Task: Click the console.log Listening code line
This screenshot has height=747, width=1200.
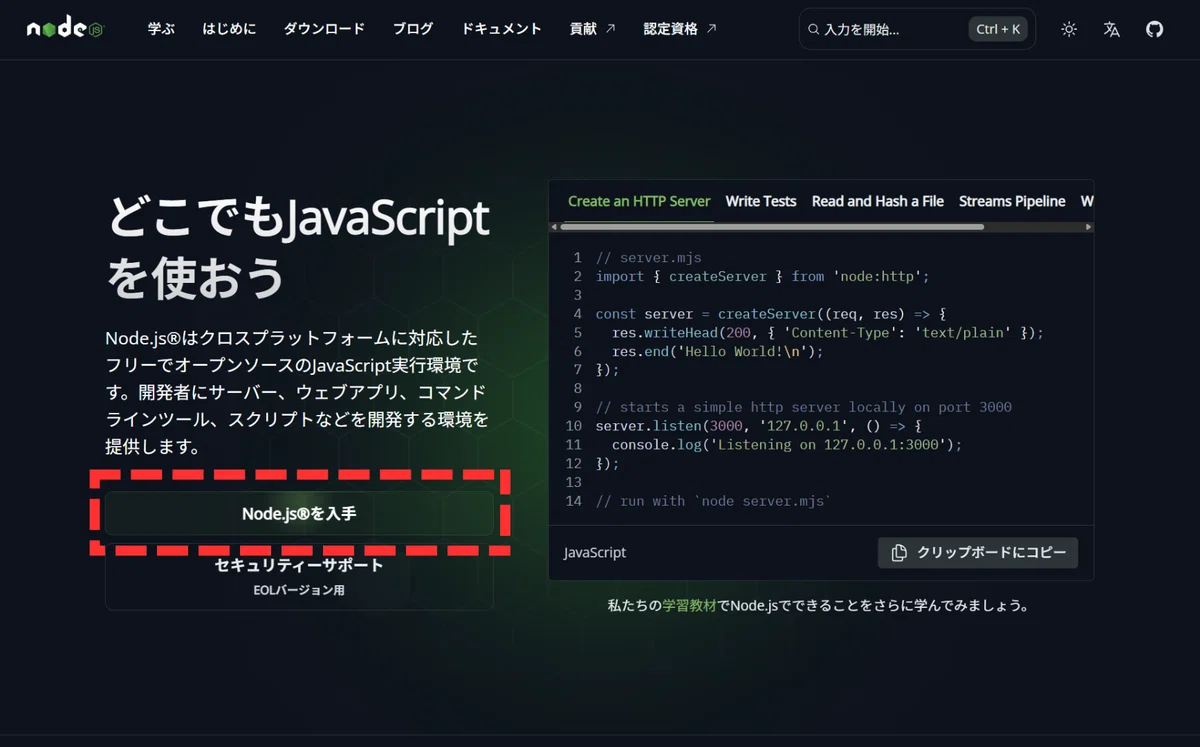Action: tap(787, 444)
